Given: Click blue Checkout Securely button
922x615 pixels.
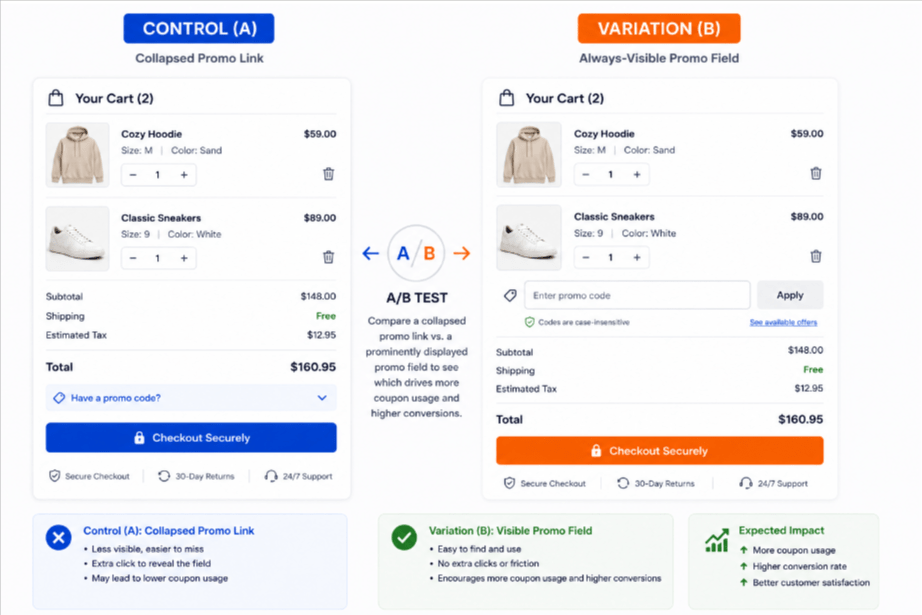Looking at the screenshot, I should tap(191, 437).
